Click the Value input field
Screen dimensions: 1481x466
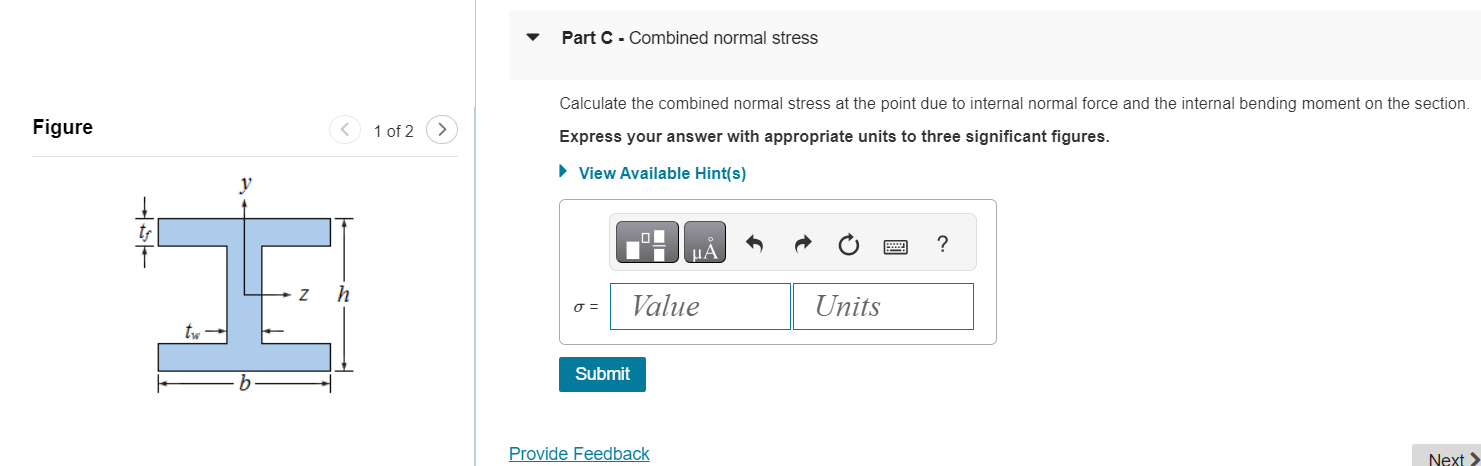(x=700, y=306)
